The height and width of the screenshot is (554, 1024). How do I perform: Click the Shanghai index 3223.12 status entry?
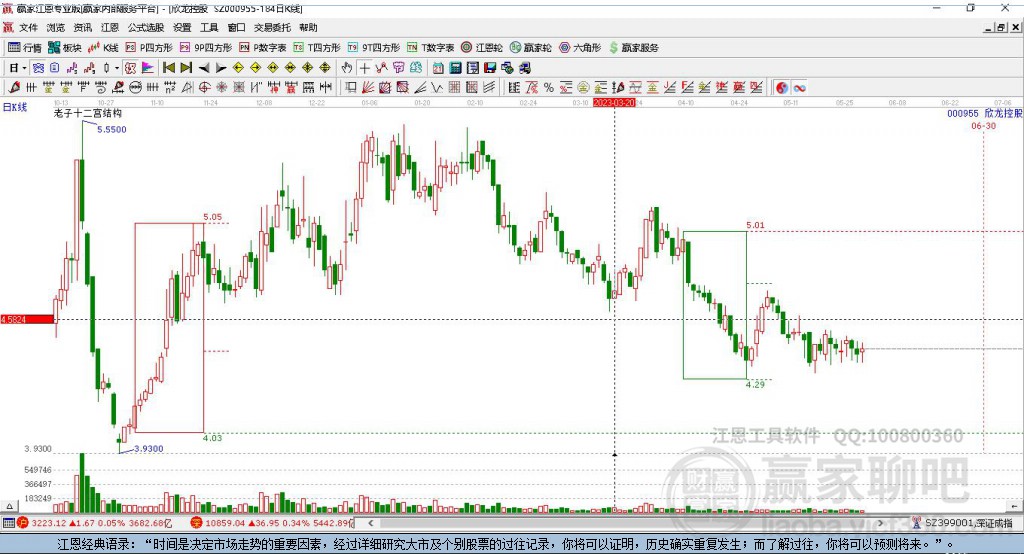[x=95, y=523]
